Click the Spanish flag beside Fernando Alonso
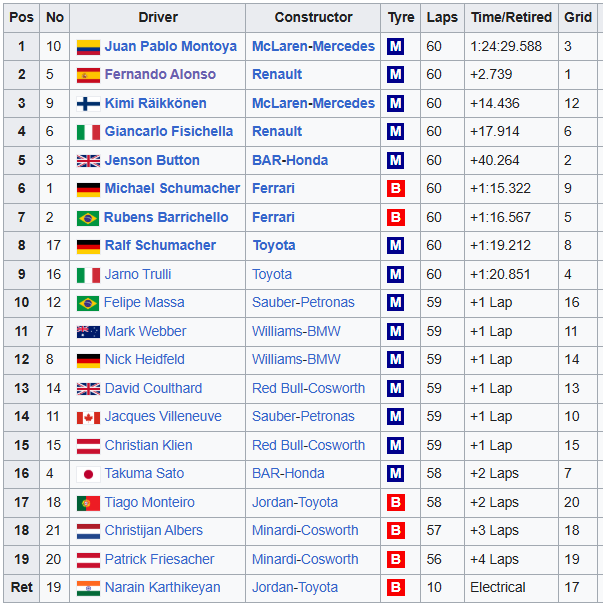603x603 pixels. click(88, 75)
